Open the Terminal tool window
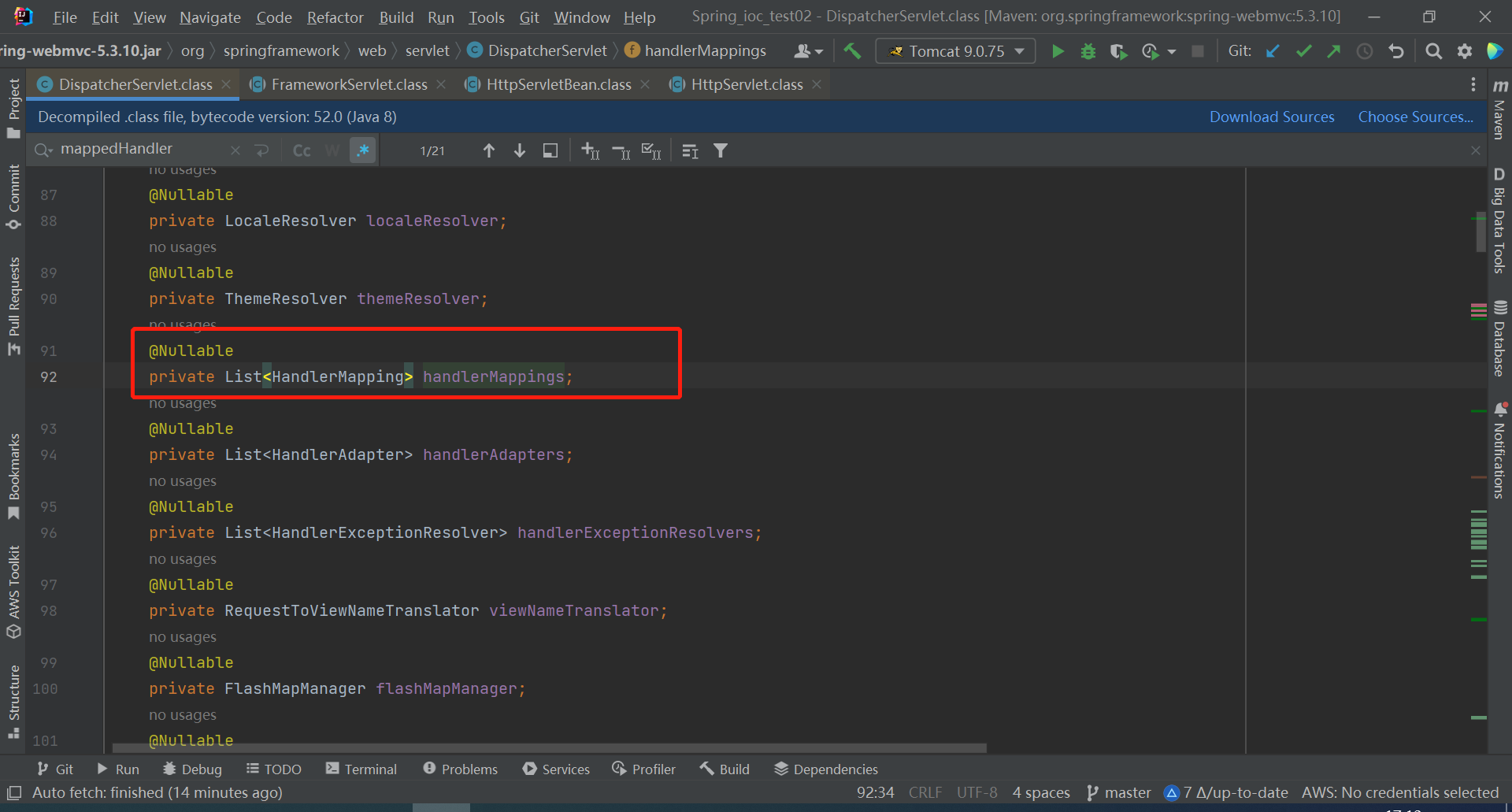The width and height of the screenshot is (1512, 812). pyautogui.click(x=361, y=769)
